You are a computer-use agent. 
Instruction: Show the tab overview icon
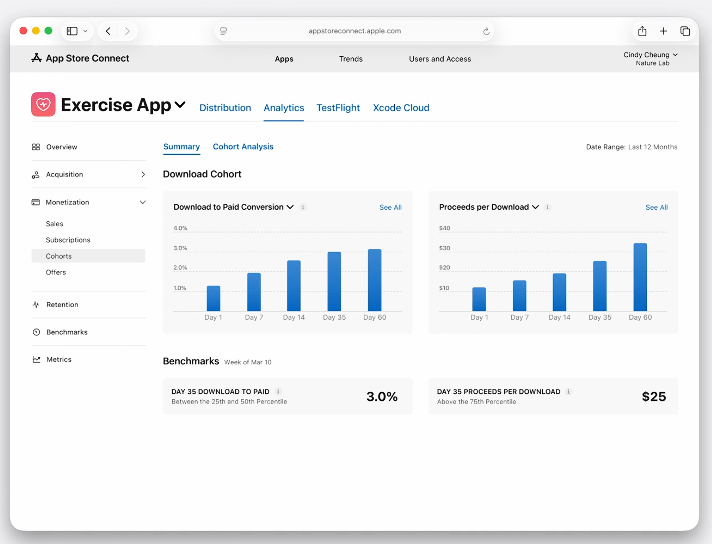tap(685, 31)
